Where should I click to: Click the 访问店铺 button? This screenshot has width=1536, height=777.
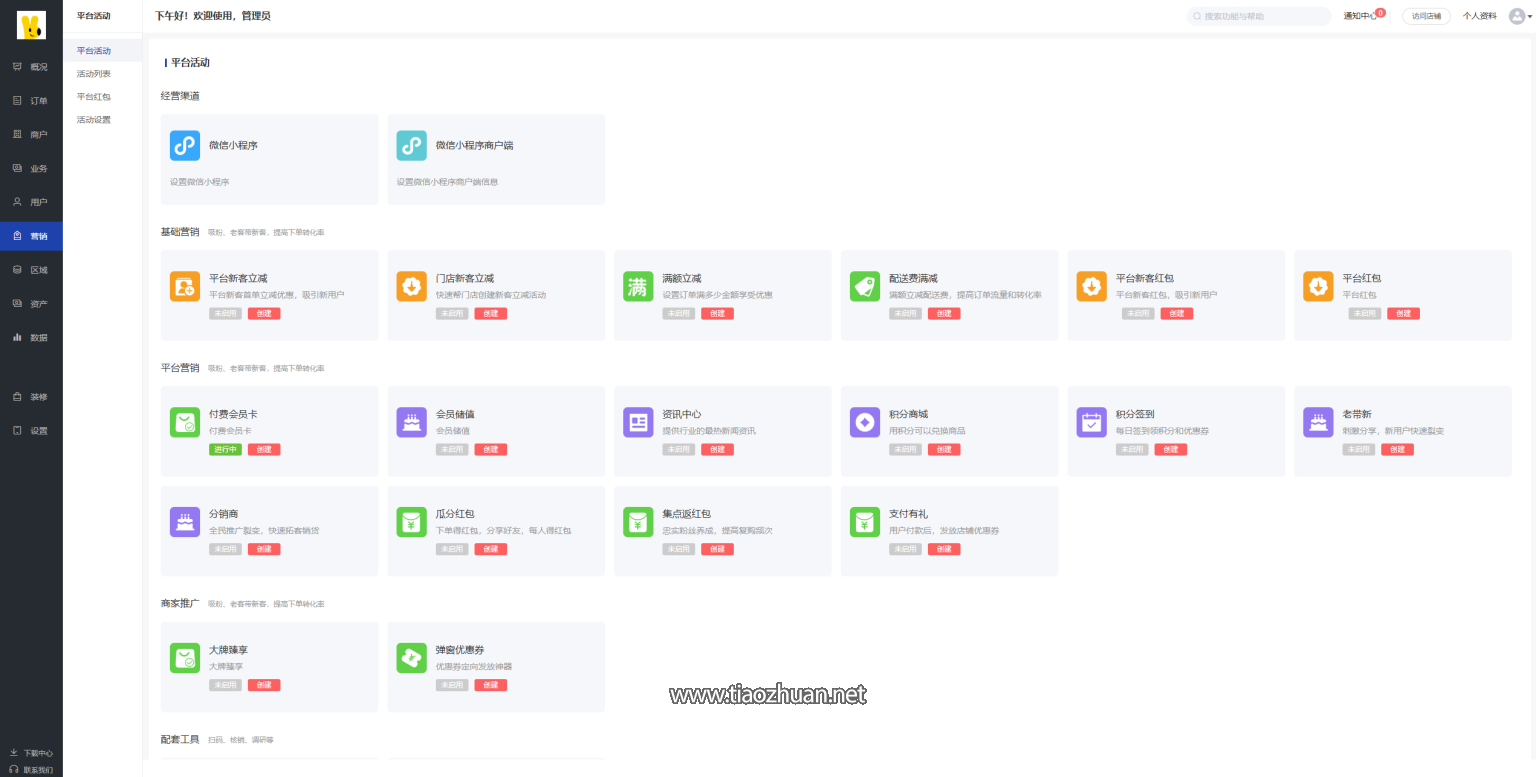pos(1426,16)
